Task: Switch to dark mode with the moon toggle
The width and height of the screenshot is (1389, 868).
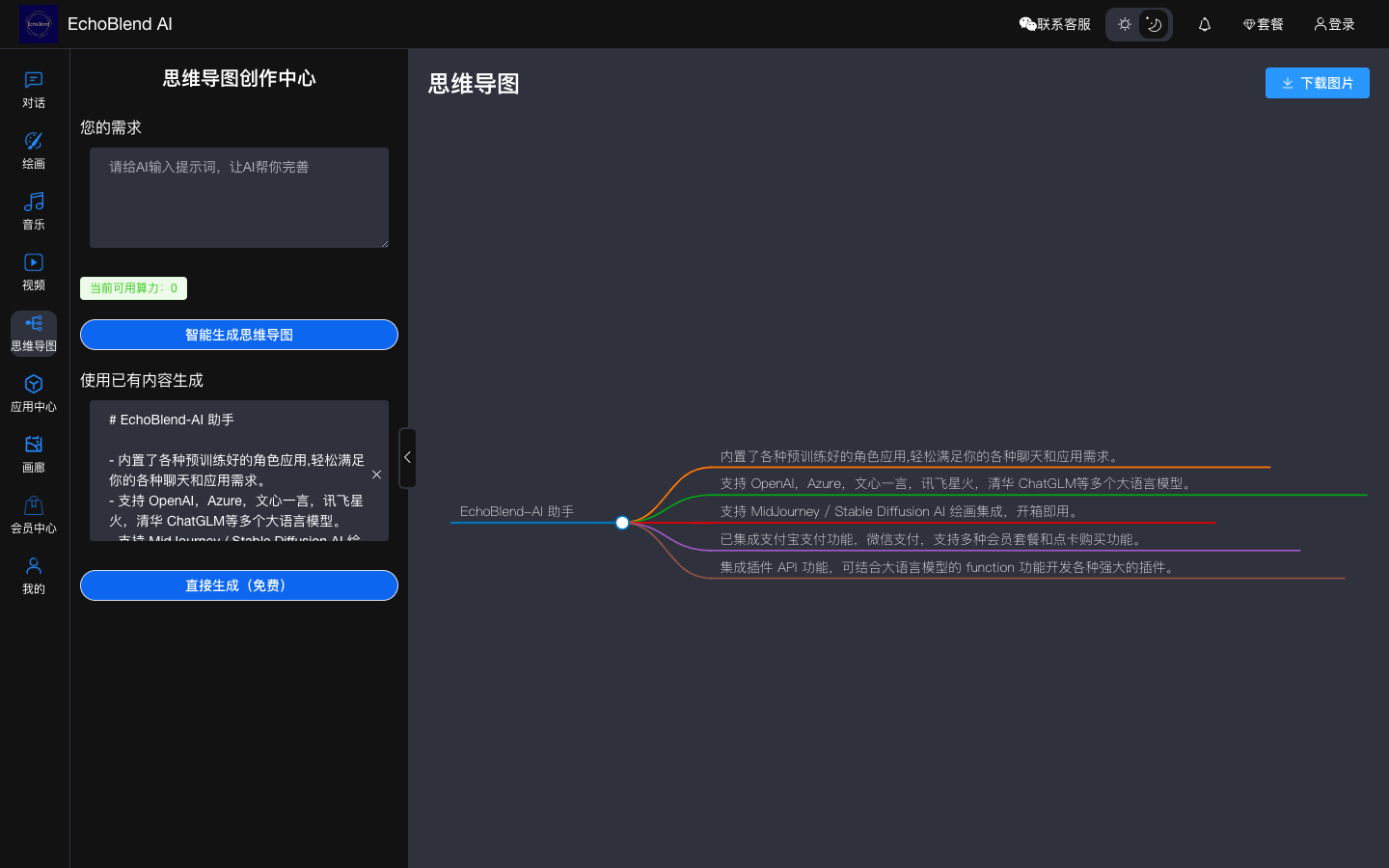Action: pos(1154,24)
